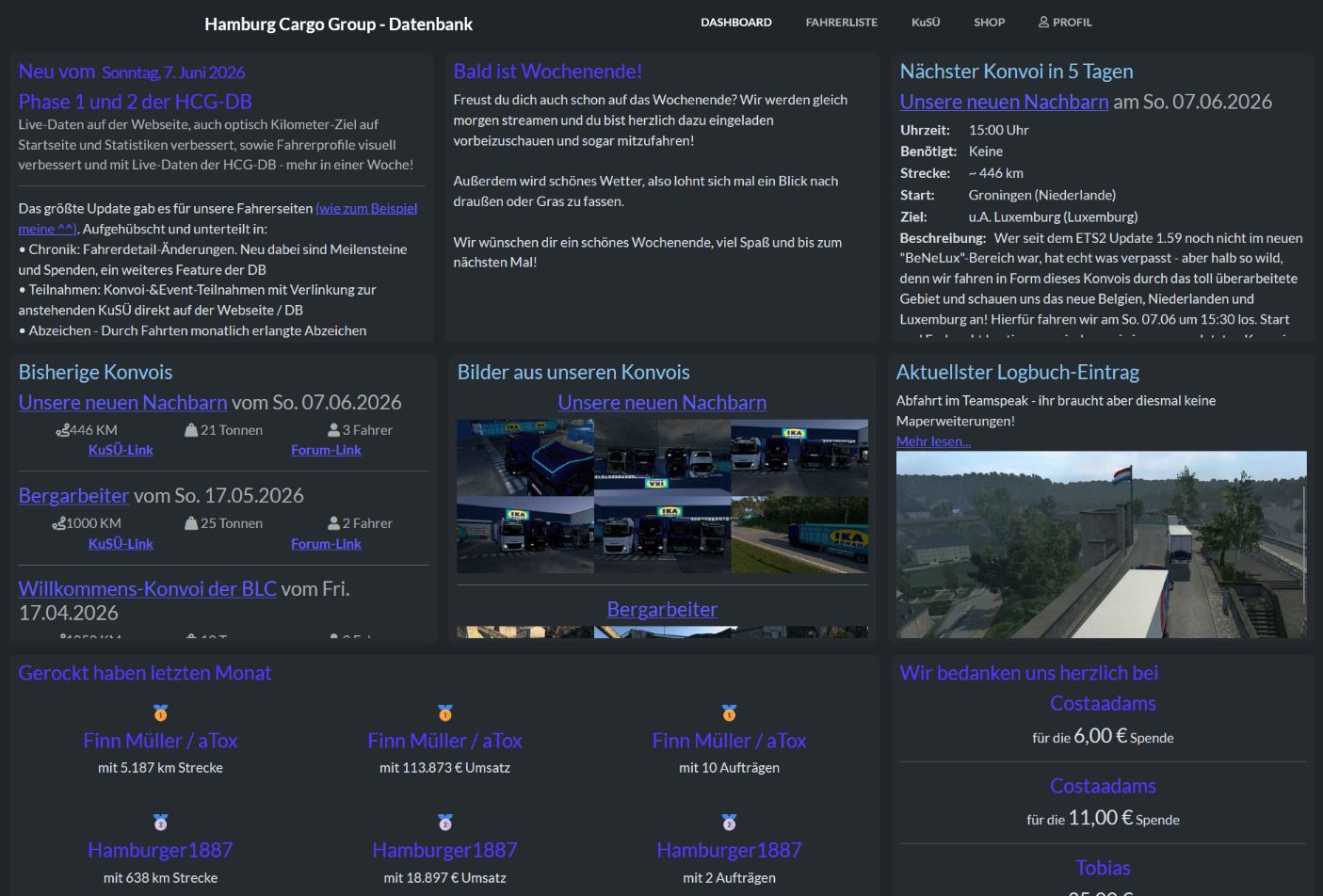Open the PROFIL menu
Viewport: 1323px width, 896px height.
pos(1065,22)
